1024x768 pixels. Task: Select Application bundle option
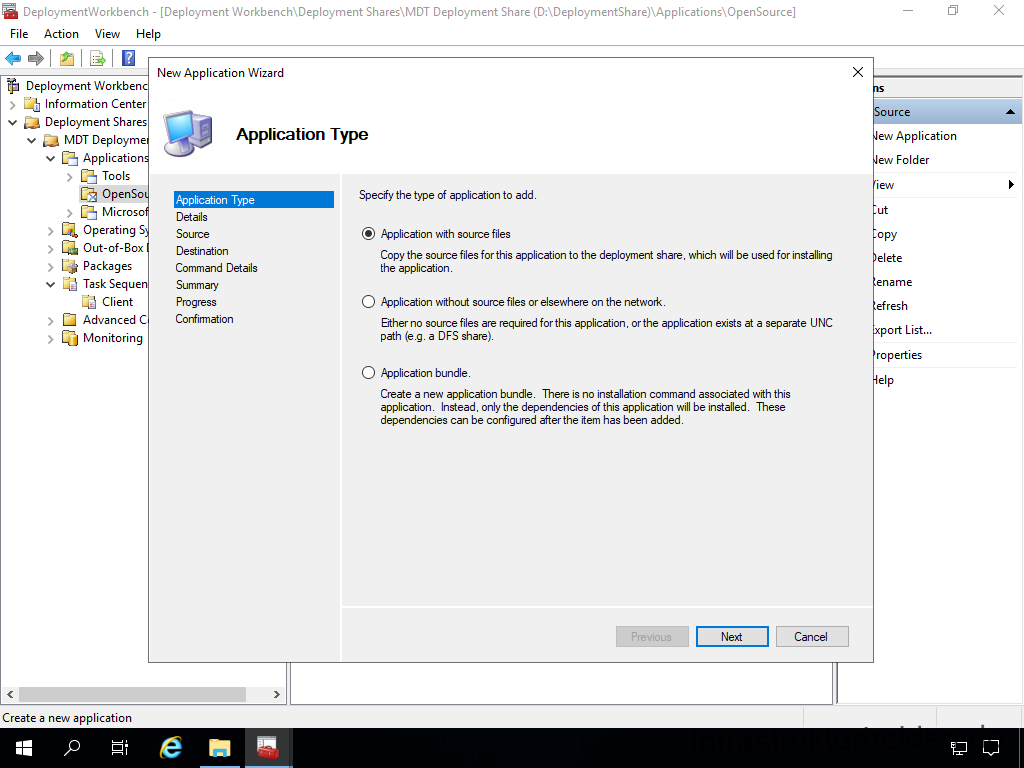point(369,373)
